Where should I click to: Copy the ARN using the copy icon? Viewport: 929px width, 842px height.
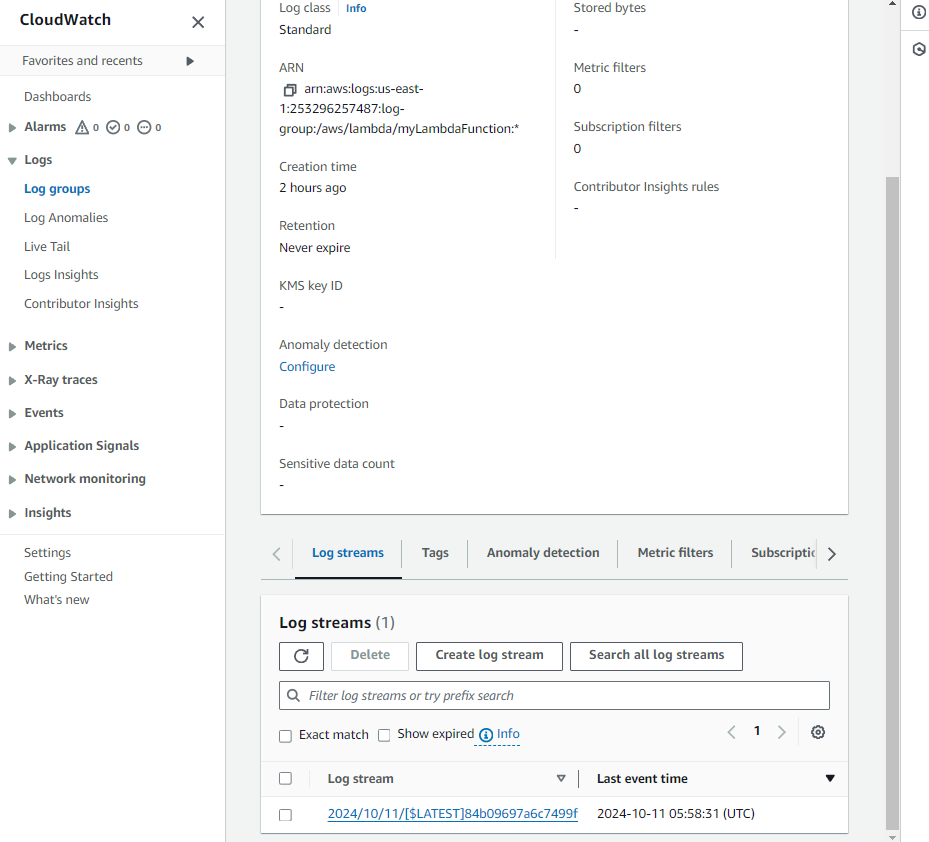coord(290,89)
